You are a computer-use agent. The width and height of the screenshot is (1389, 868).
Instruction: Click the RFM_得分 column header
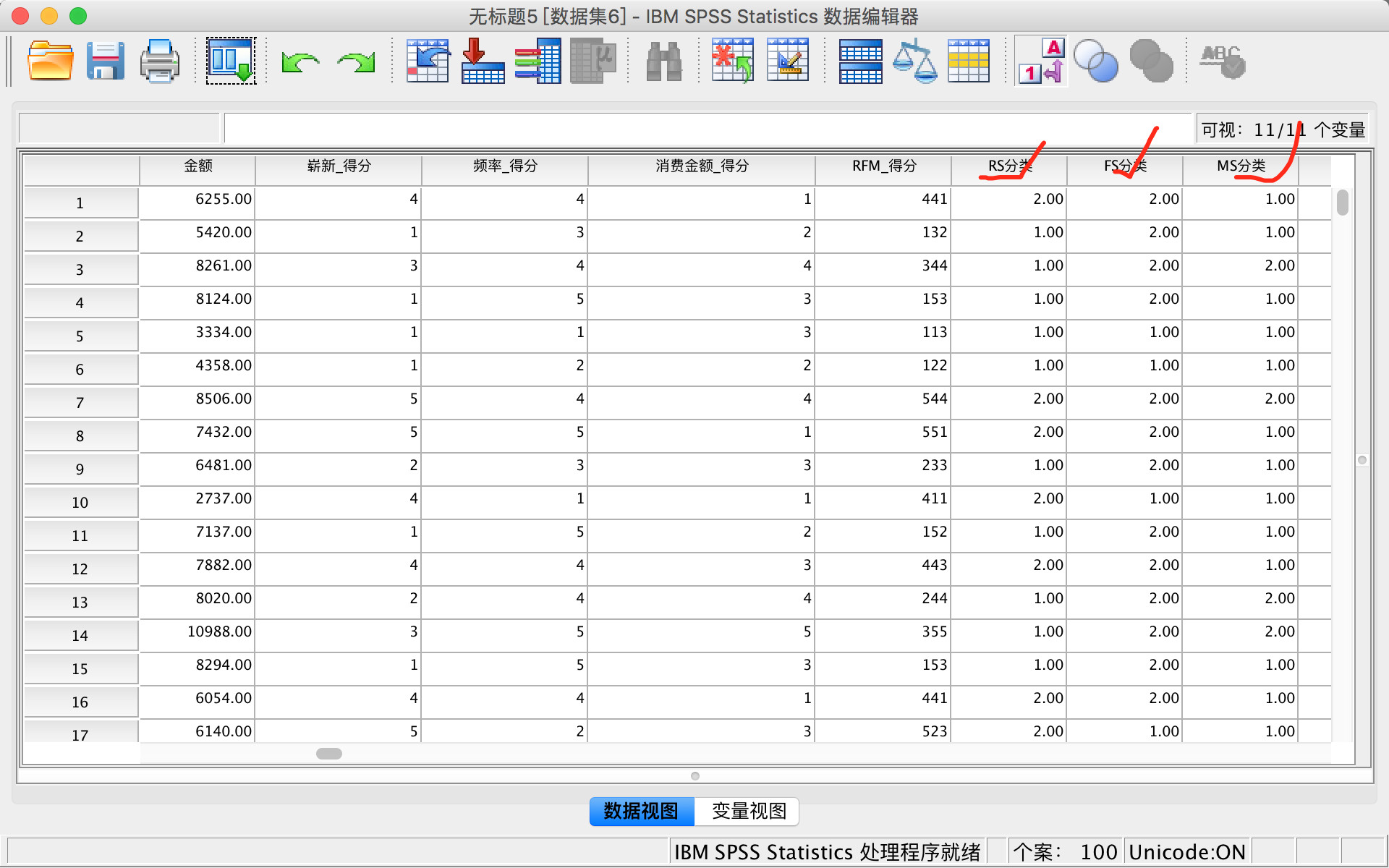(x=883, y=166)
